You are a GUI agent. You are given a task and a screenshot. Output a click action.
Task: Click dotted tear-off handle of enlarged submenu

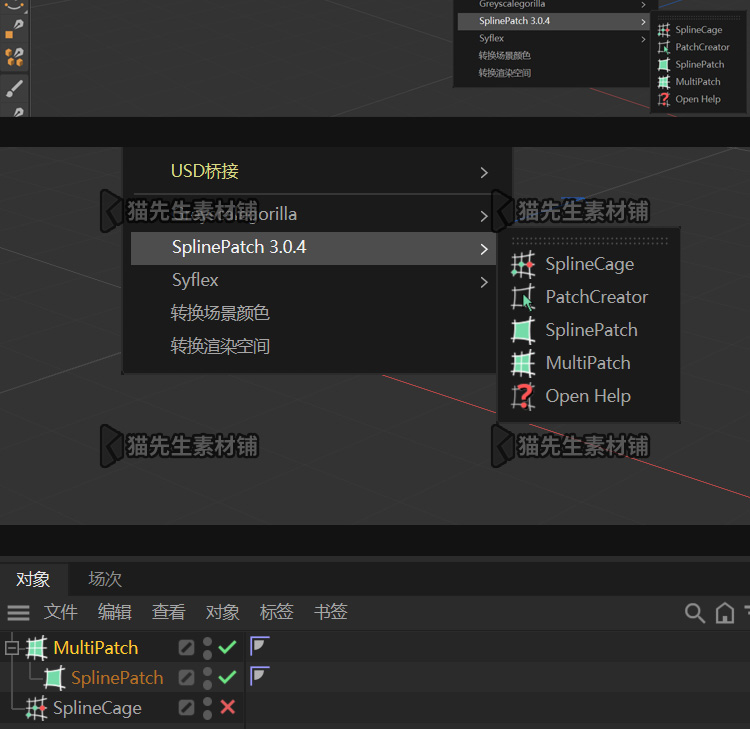(x=589, y=241)
